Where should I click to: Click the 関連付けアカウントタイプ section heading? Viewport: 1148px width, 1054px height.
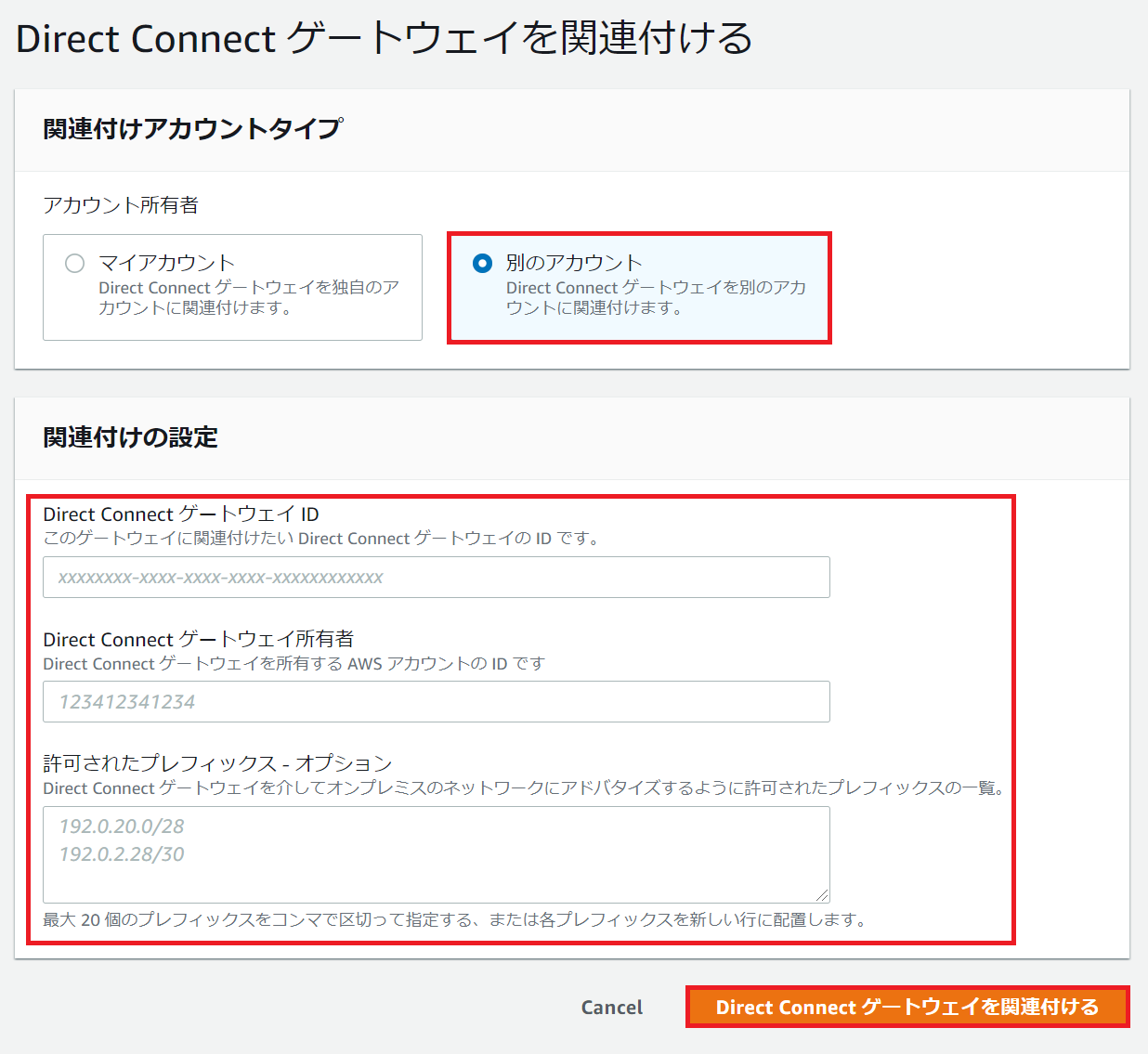click(193, 128)
